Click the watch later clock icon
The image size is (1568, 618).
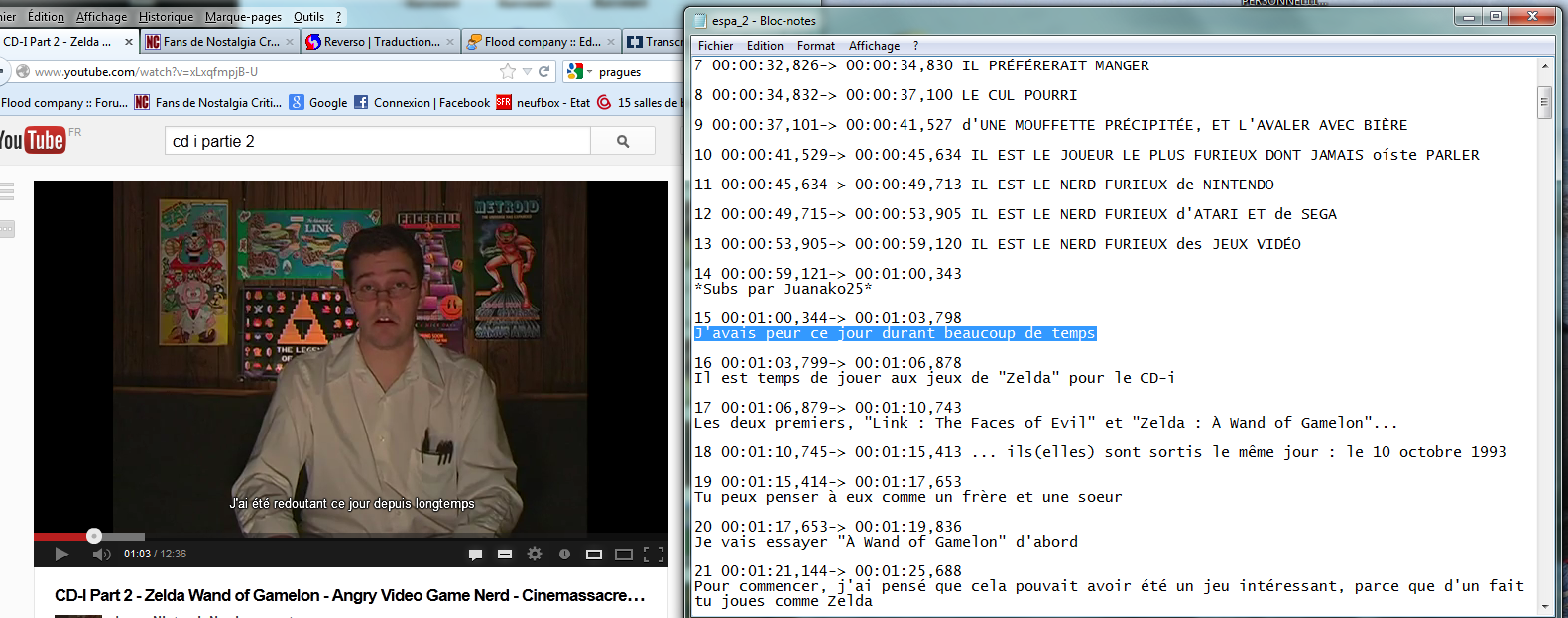point(564,554)
